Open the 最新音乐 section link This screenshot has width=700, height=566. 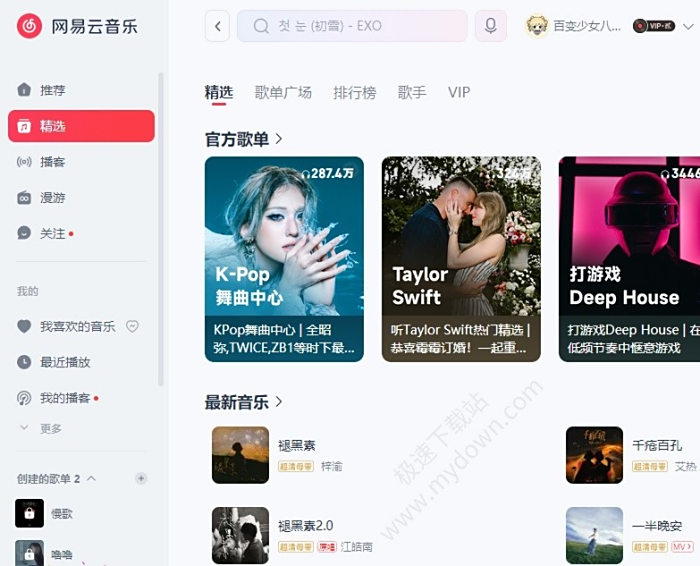point(243,402)
